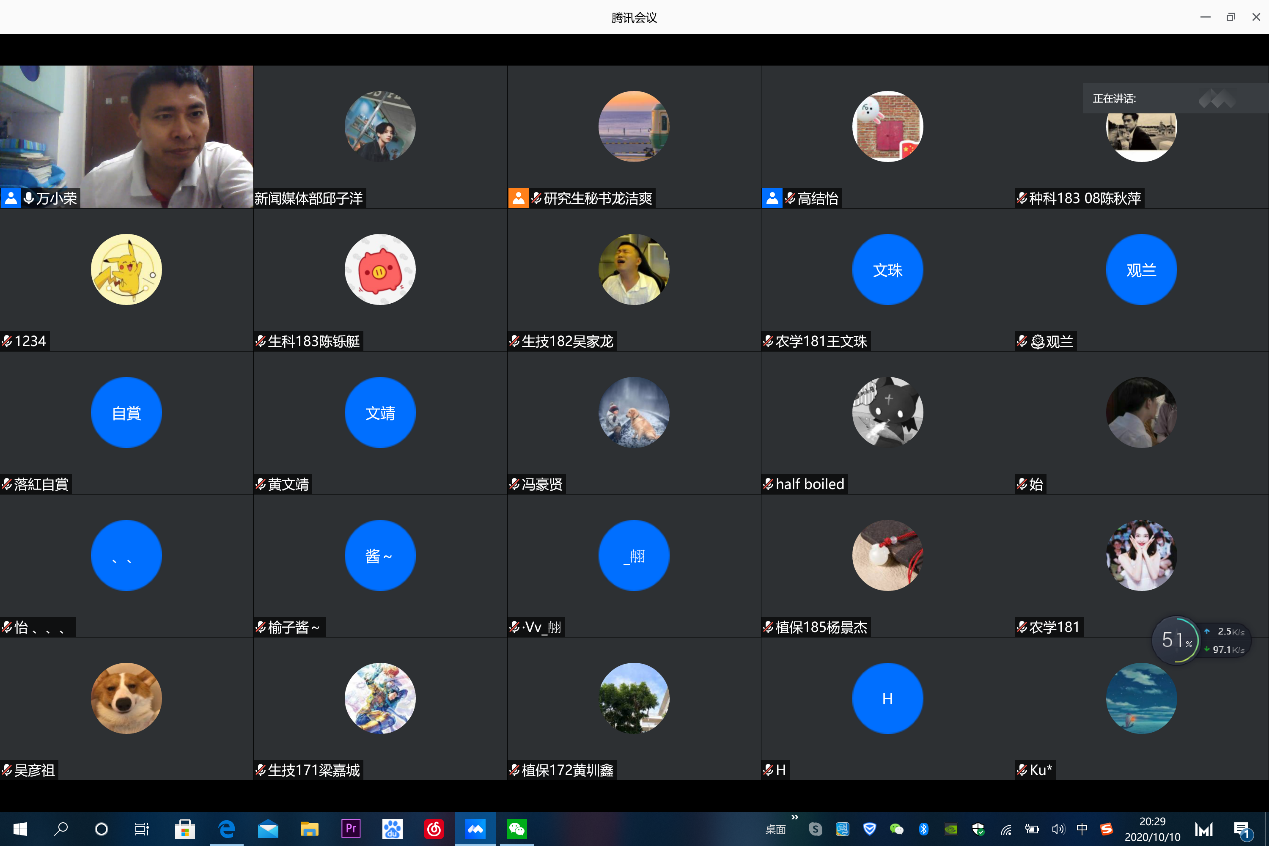Open NetEase Cloud Music taskbar icon

click(x=433, y=829)
